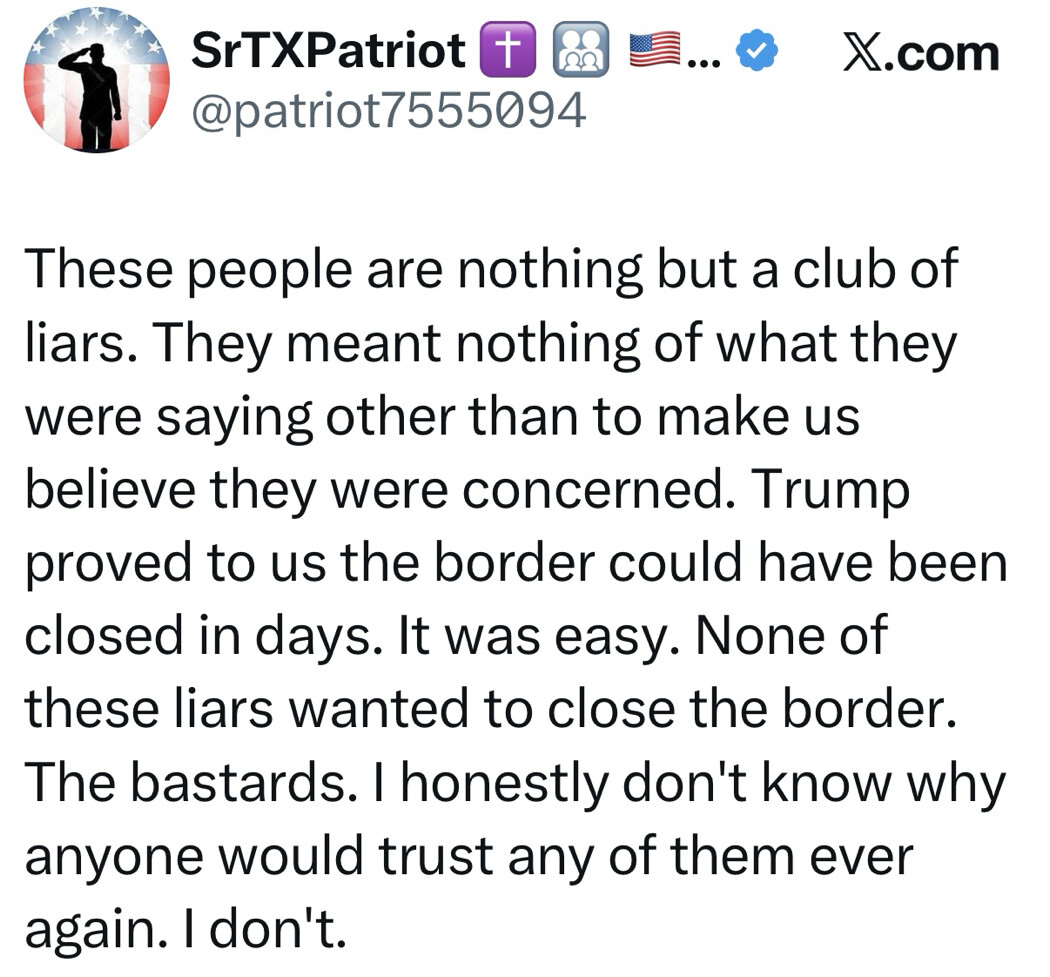Click the family emoji icon
The width and height of the screenshot is (1050, 977).
point(581,51)
